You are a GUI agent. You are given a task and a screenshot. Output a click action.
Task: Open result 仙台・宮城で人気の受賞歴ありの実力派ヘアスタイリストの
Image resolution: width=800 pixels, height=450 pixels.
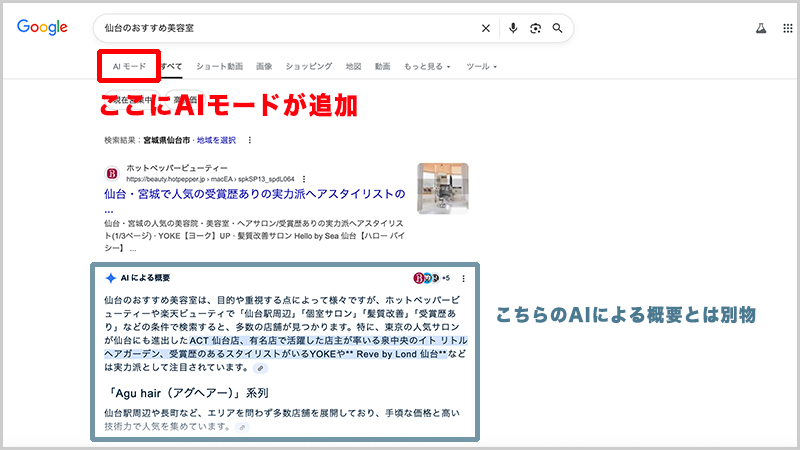coord(255,194)
